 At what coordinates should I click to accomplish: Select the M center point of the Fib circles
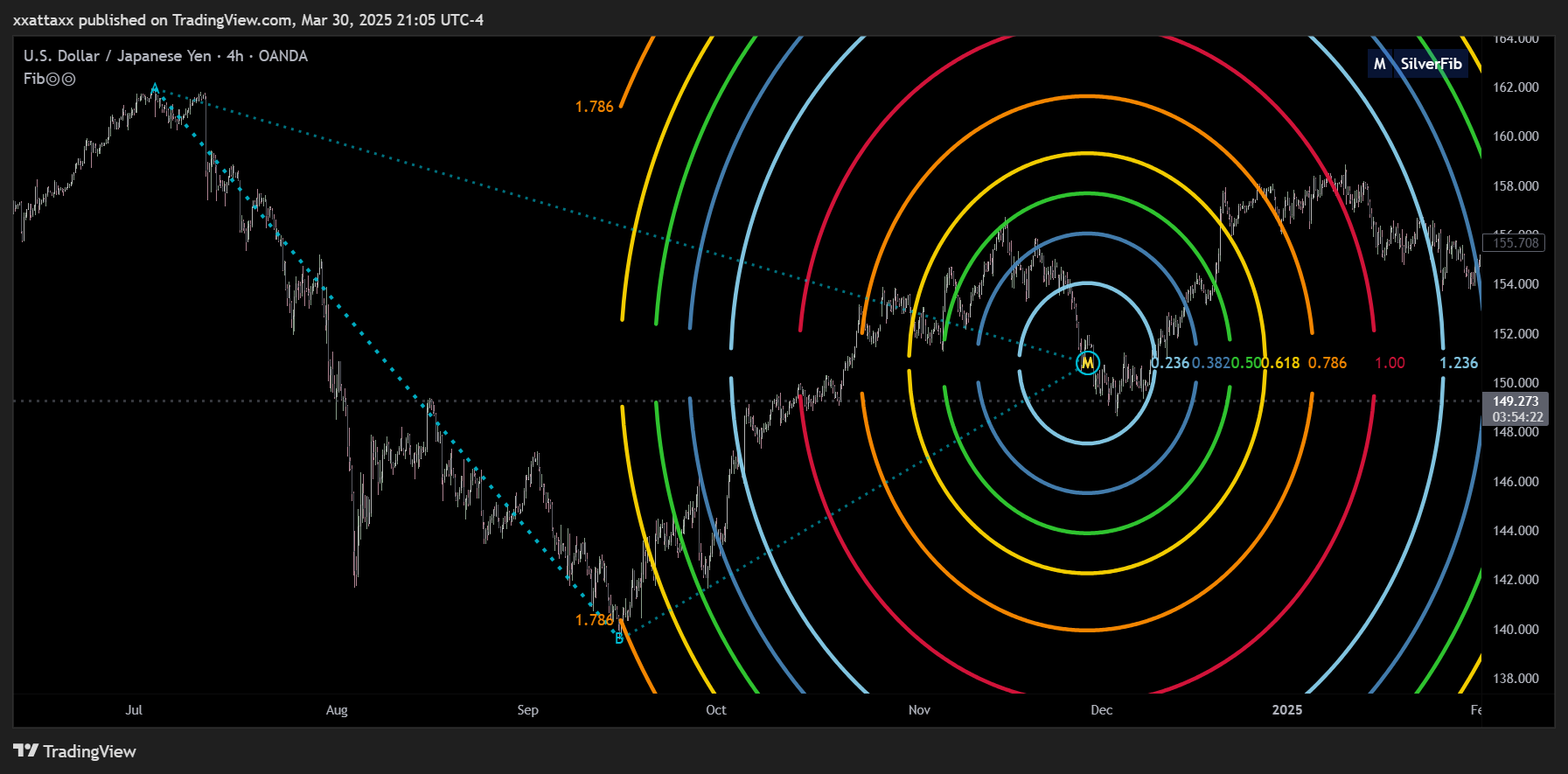pyautogui.click(x=1087, y=362)
